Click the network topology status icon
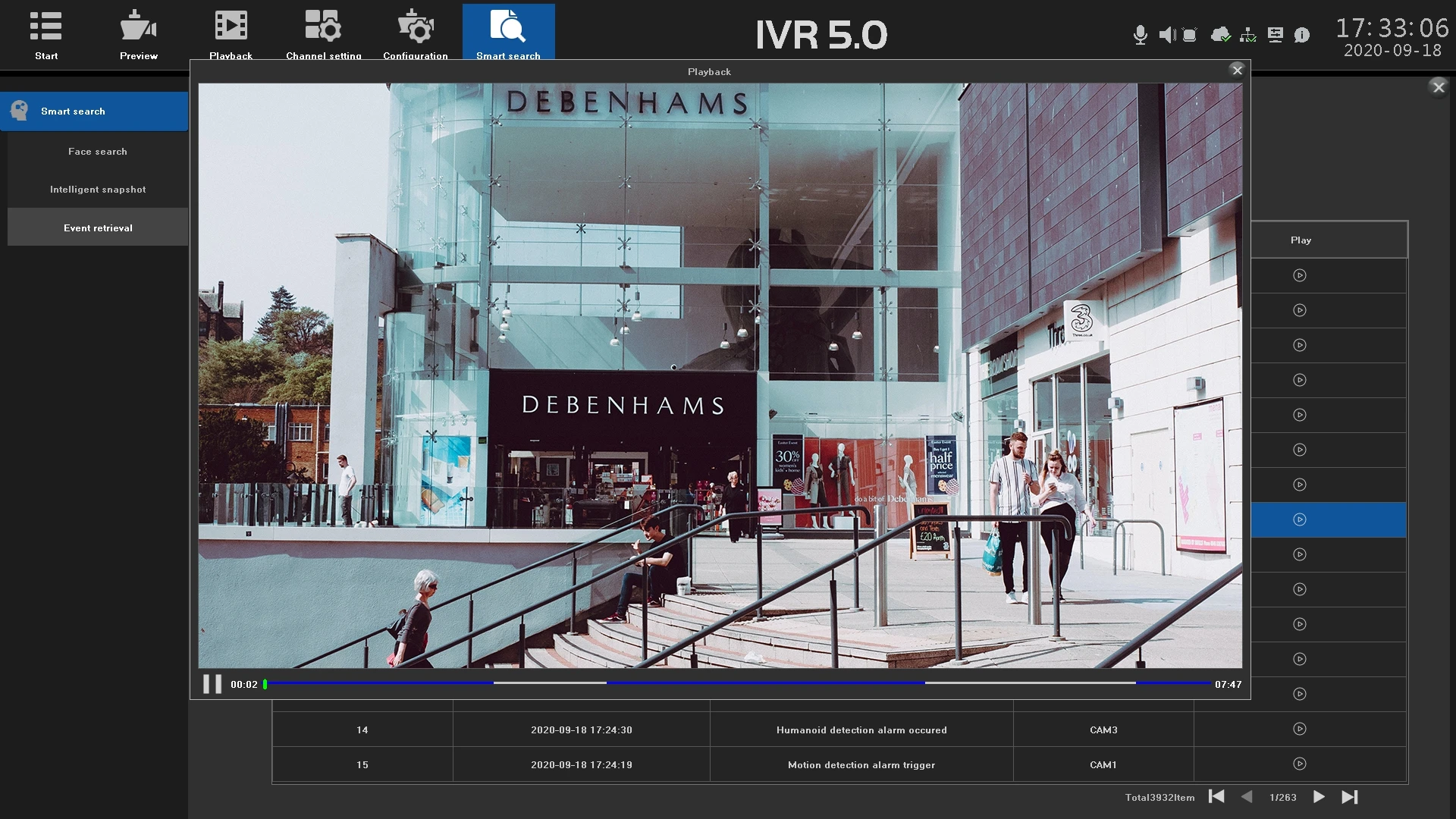The image size is (1456, 819). click(1247, 35)
